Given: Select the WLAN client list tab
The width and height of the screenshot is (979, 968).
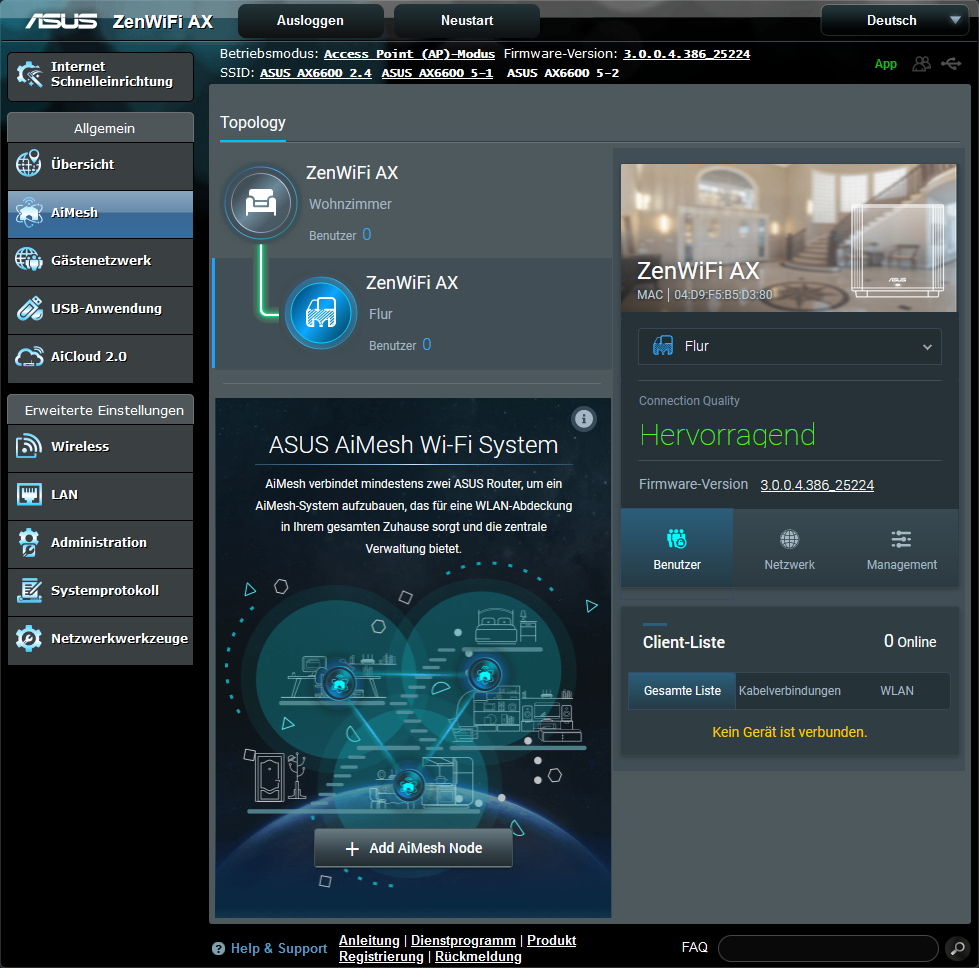Looking at the screenshot, I should pyautogui.click(x=897, y=691).
